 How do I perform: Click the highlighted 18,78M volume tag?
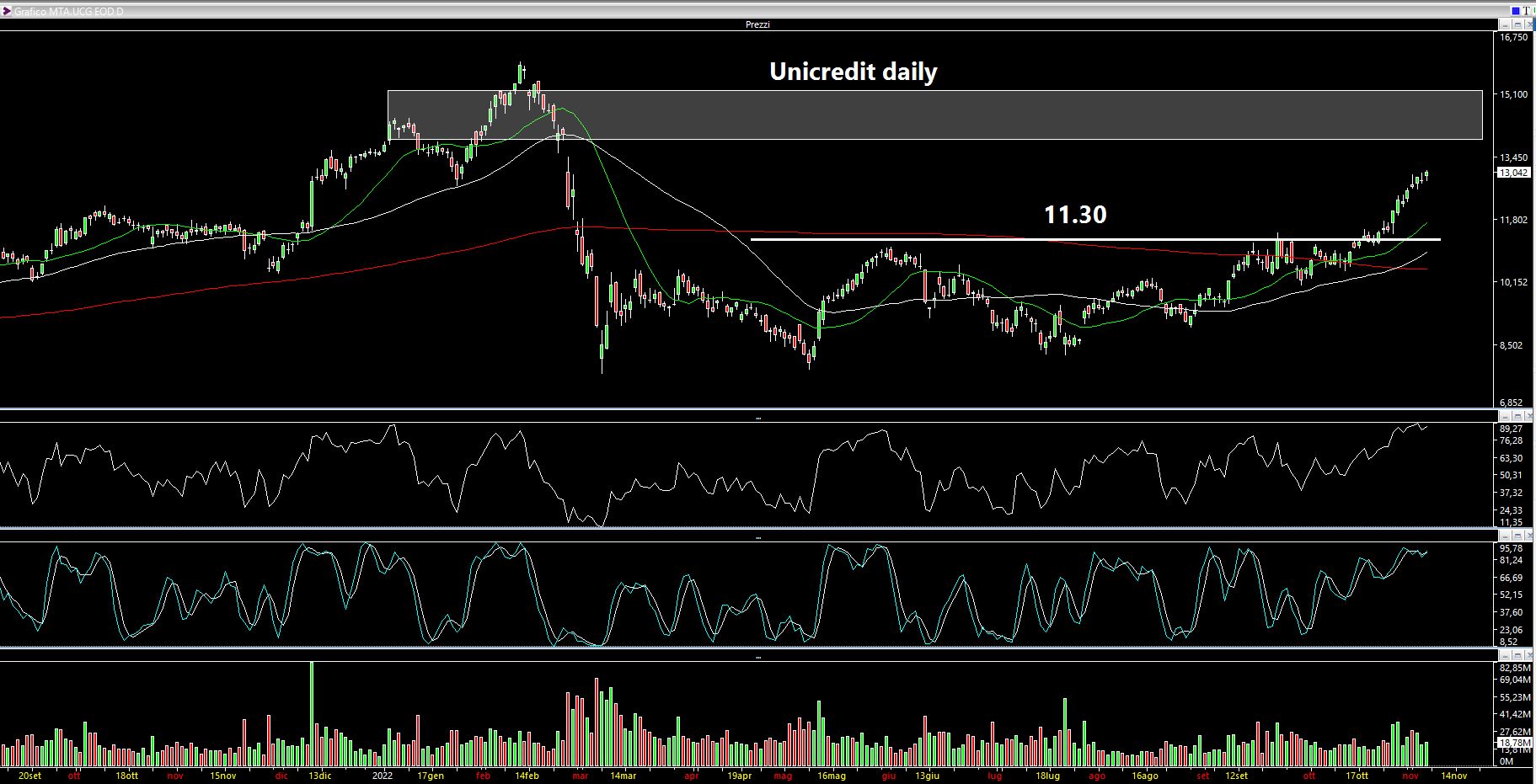(1514, 744)
